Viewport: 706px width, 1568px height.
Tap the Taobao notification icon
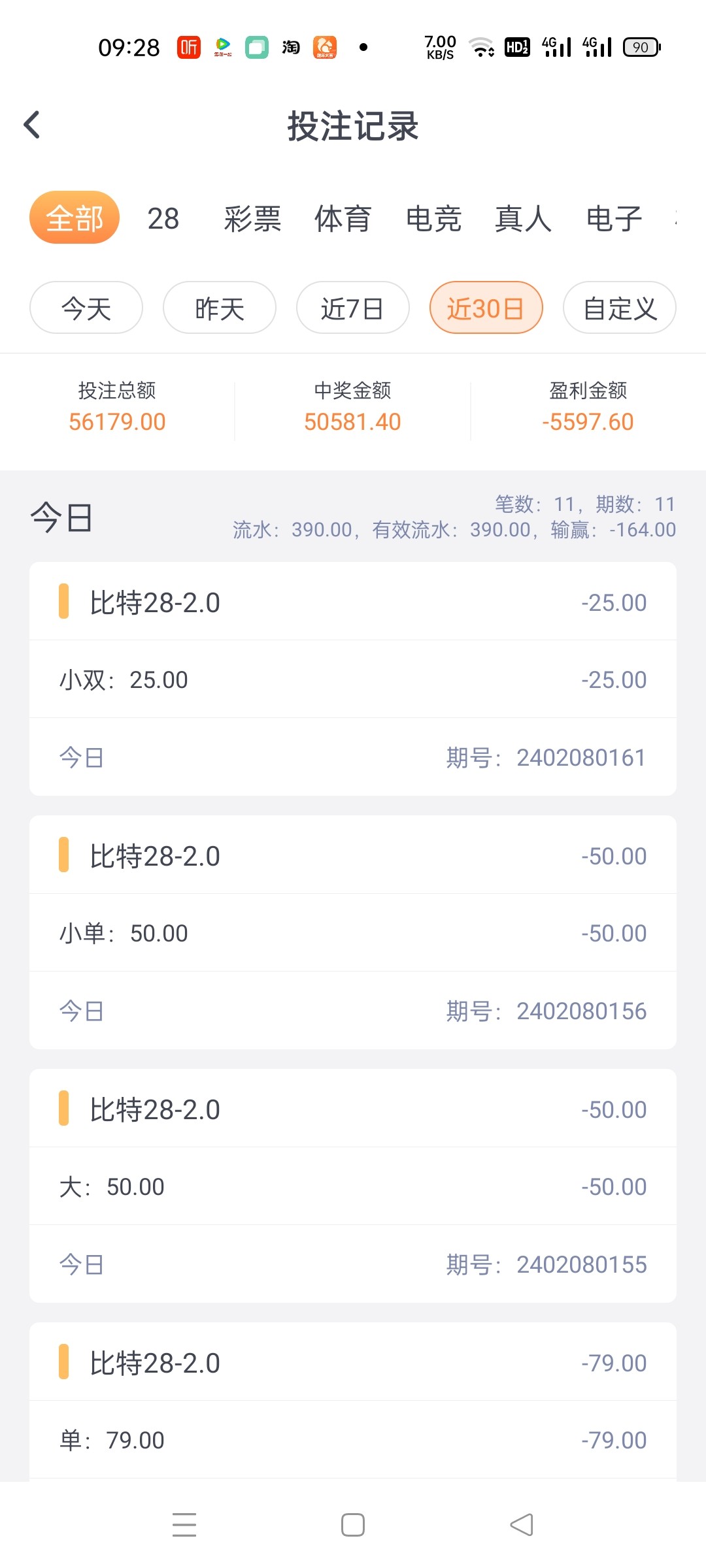[x=291, y=47]
